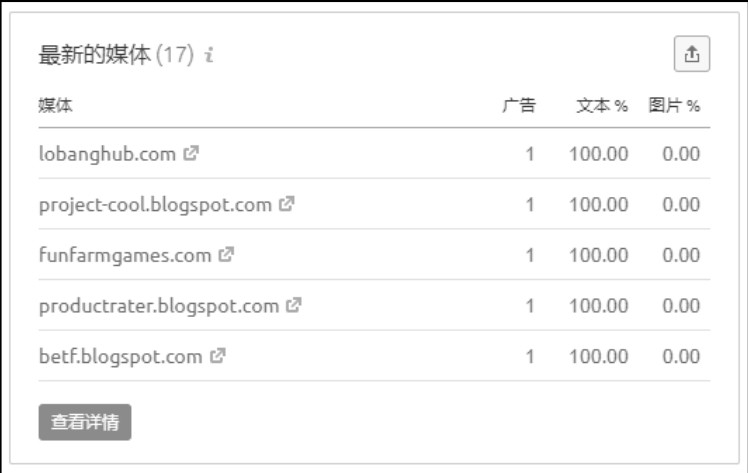Click the 查看详情 button
Screen dimensions: 748x473
[85, 422]
